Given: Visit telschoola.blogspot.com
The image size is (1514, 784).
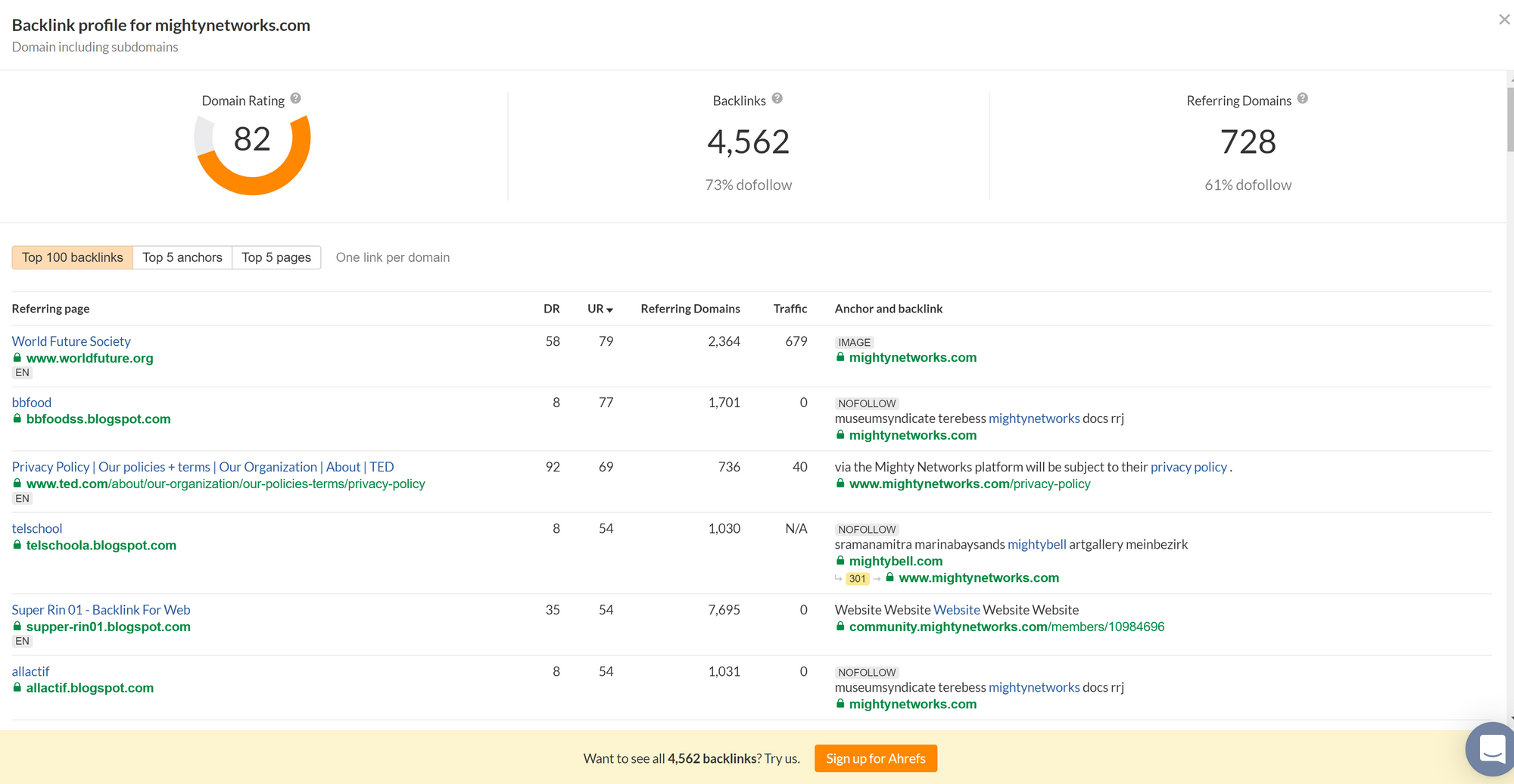Looking at the screenshot, I should [x=101, y=546].
